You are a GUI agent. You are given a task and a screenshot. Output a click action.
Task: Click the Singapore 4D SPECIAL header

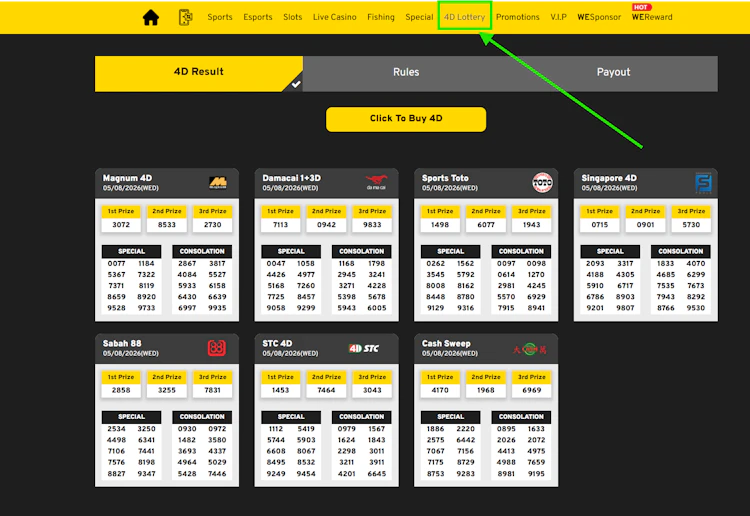(610, 252)
